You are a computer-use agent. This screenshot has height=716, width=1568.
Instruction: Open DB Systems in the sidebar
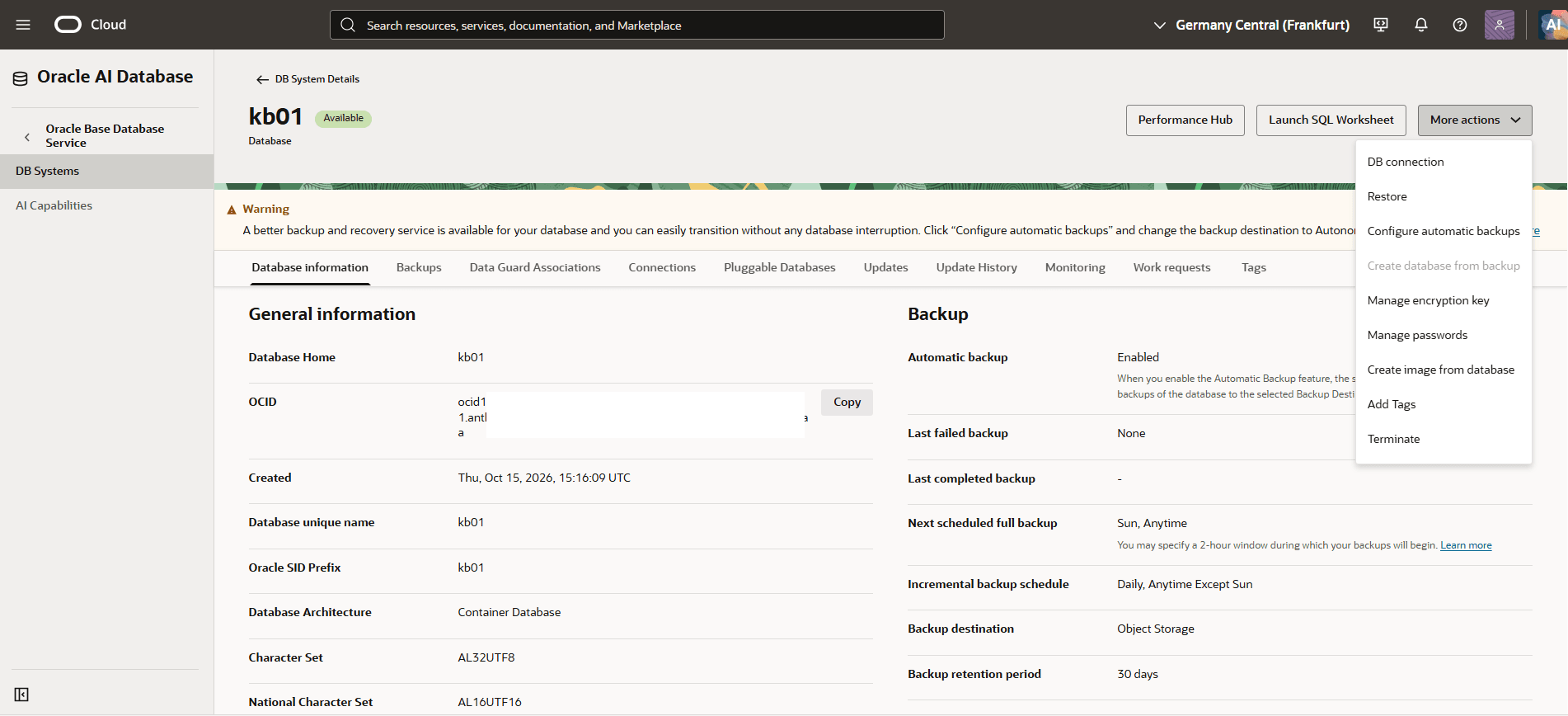point(107,172)
